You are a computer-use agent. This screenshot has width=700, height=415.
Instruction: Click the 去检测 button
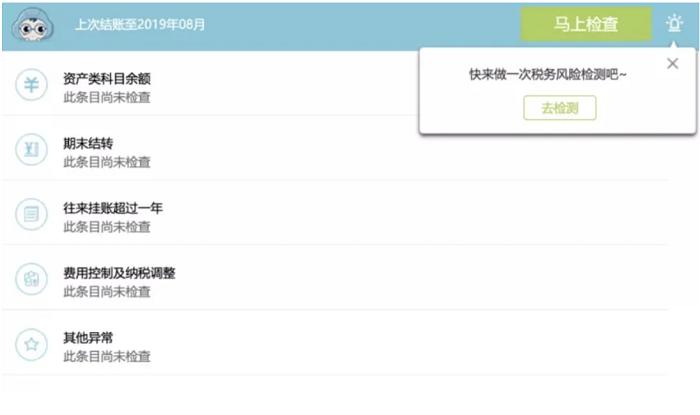559,108
